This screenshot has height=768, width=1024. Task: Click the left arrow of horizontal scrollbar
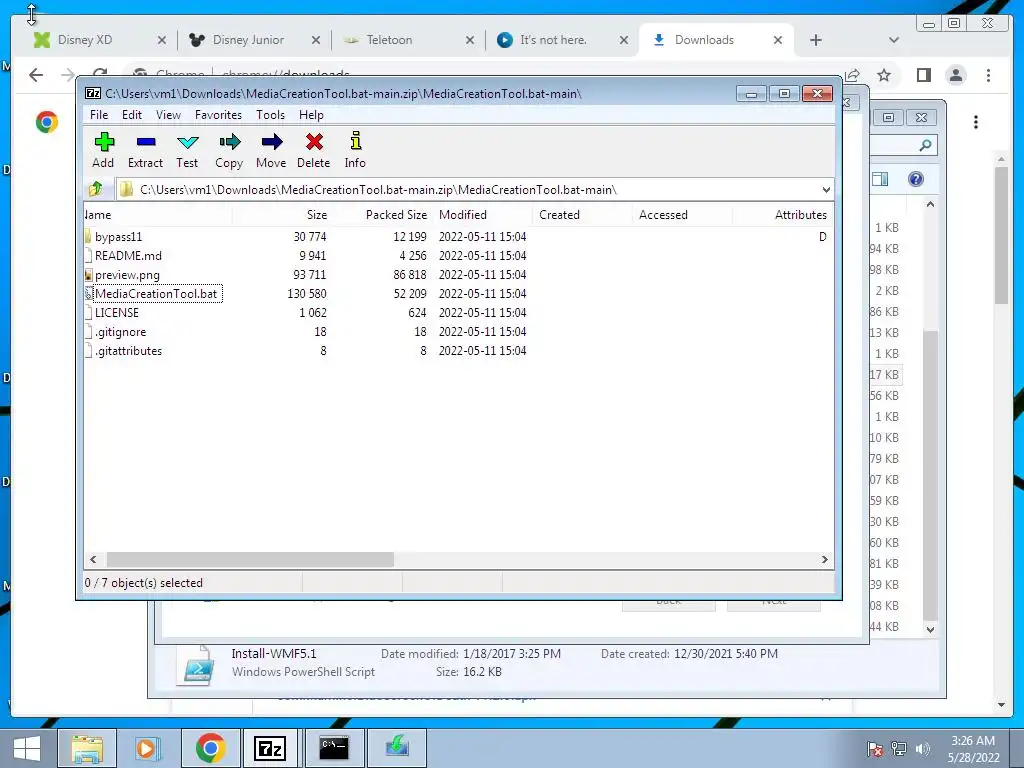coord(93,560)
